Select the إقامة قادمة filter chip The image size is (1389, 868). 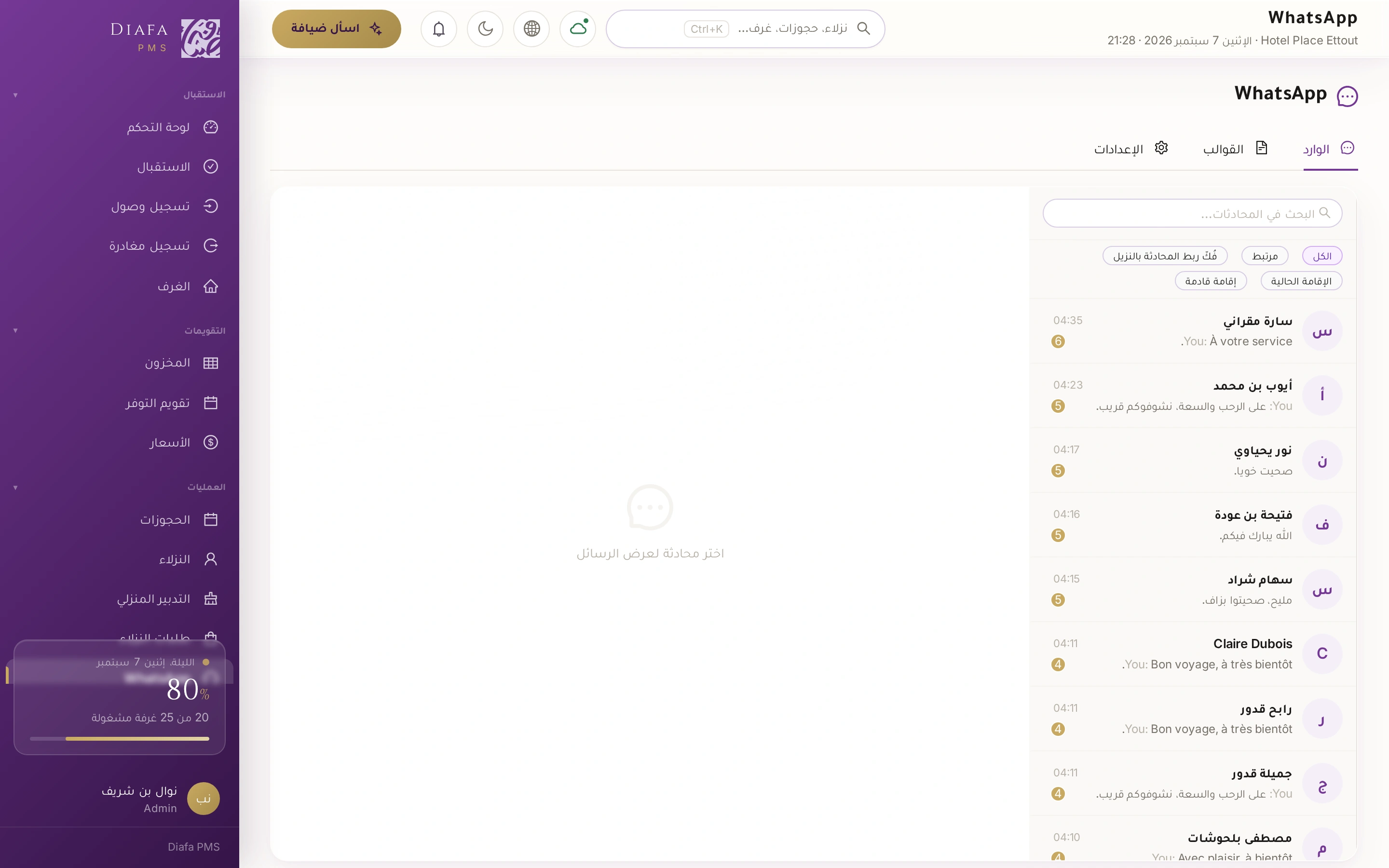1211,281
